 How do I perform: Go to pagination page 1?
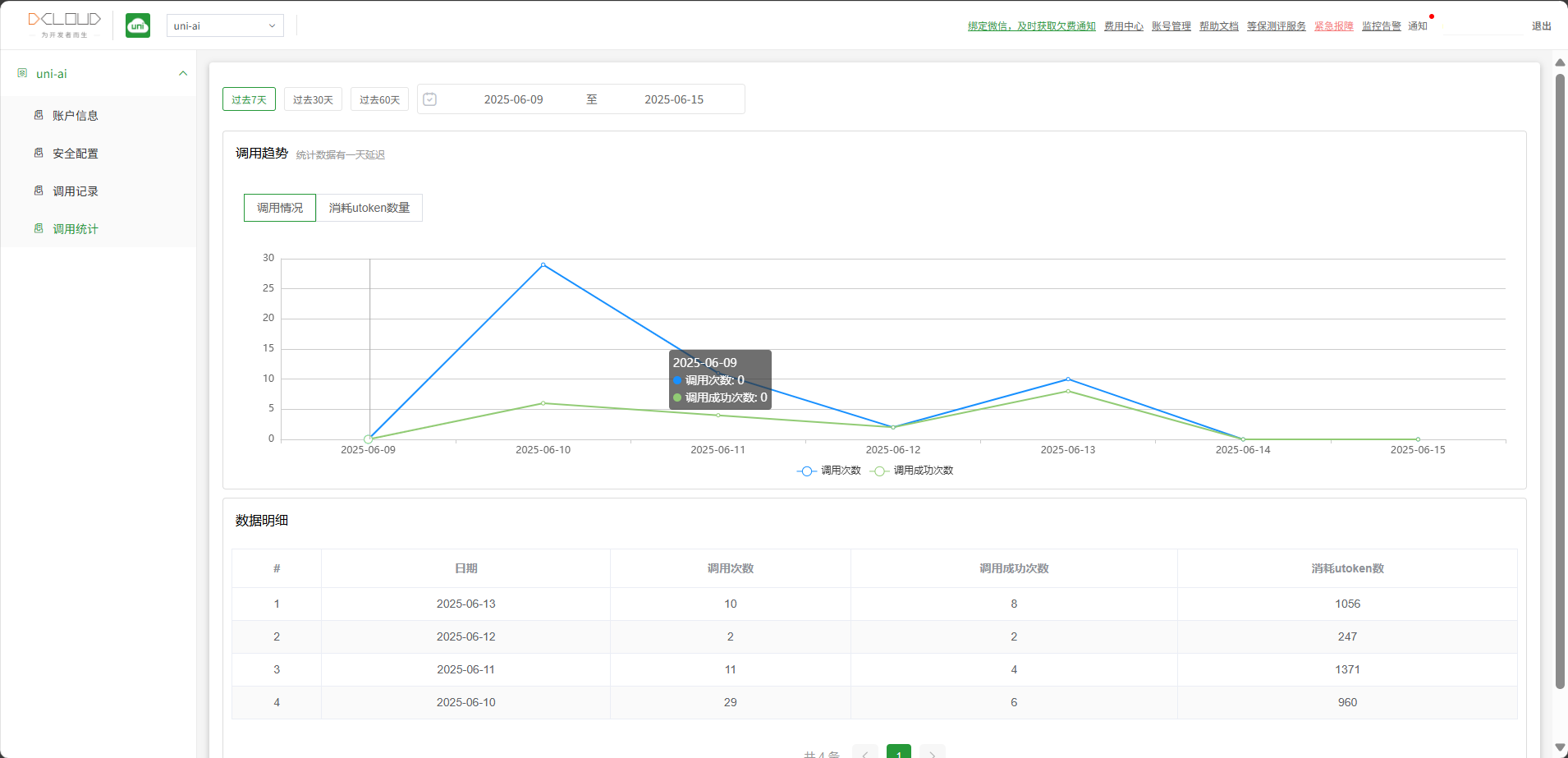click(899, 751)
